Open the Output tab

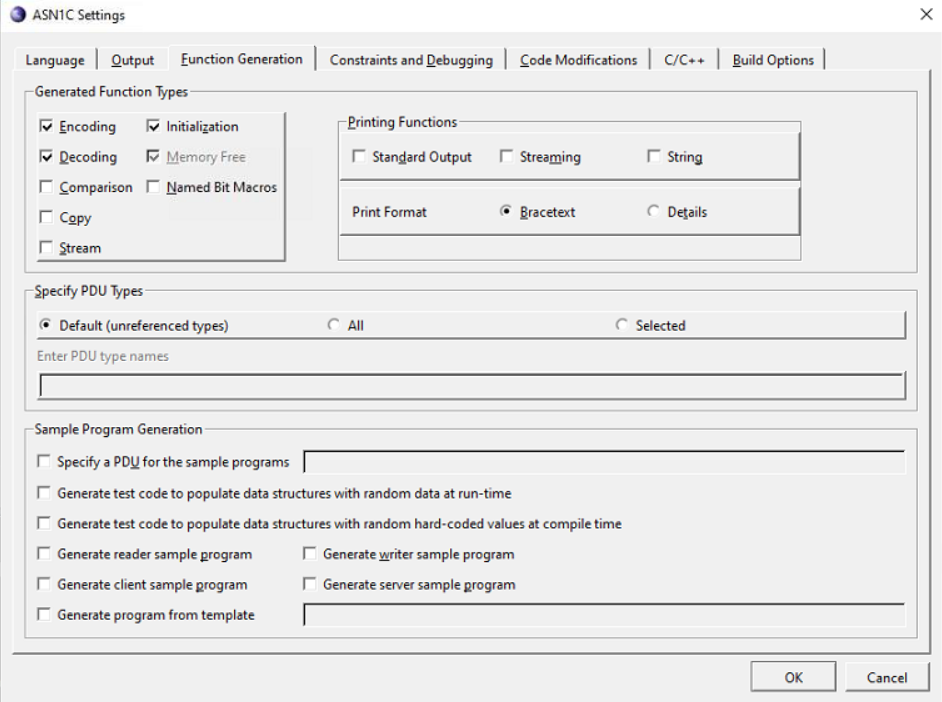tap(133, 60)
